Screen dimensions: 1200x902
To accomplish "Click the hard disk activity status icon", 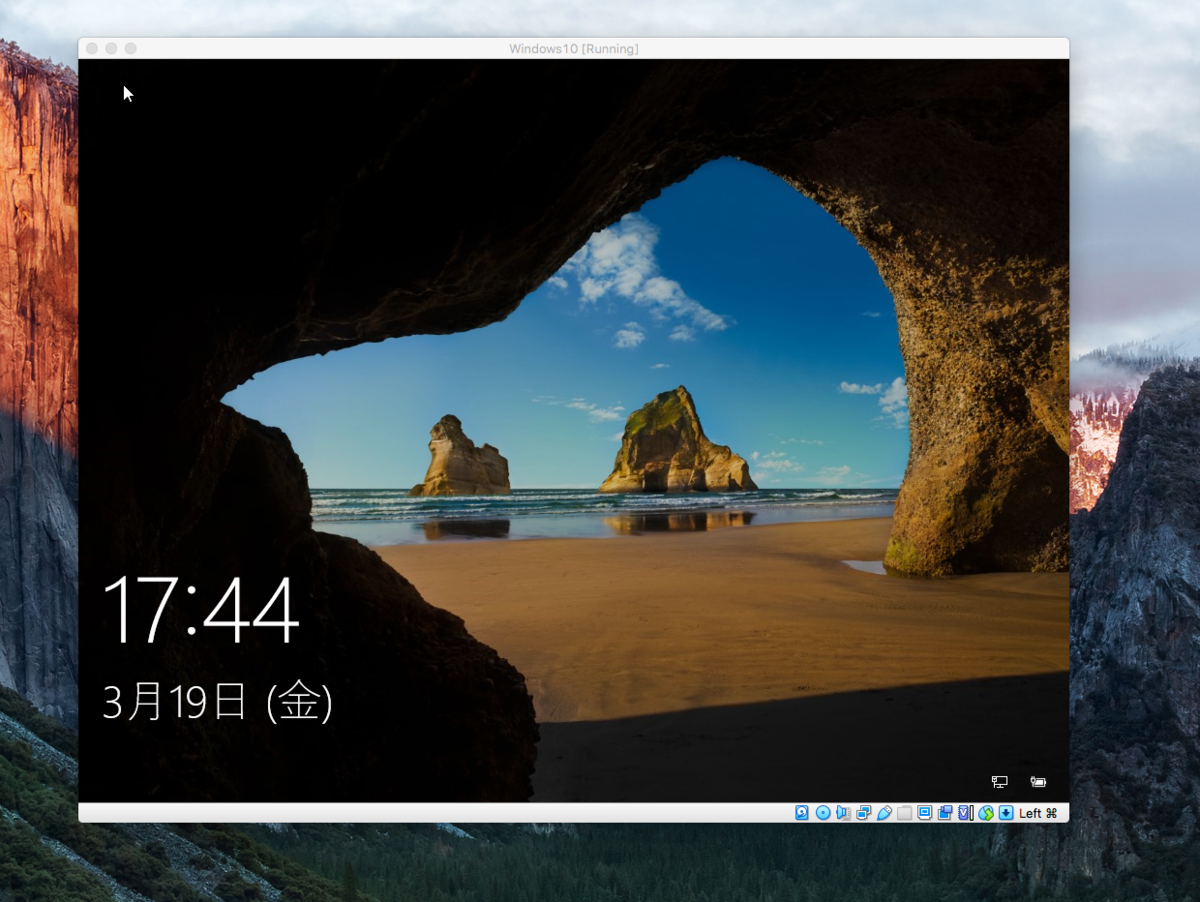I will (x=803, y=813).
